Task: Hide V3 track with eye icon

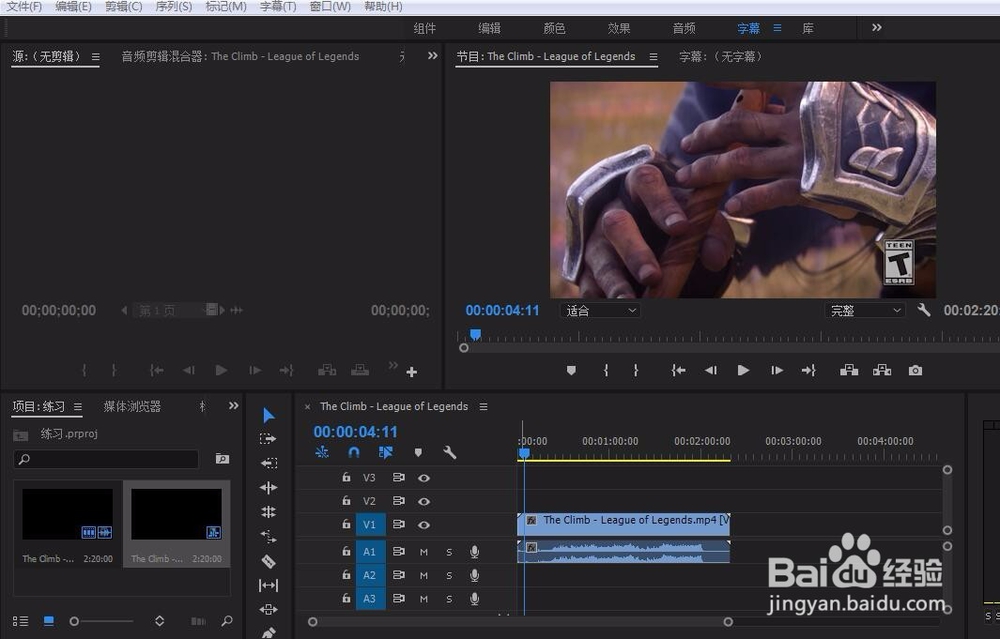Action: point(423,478)
